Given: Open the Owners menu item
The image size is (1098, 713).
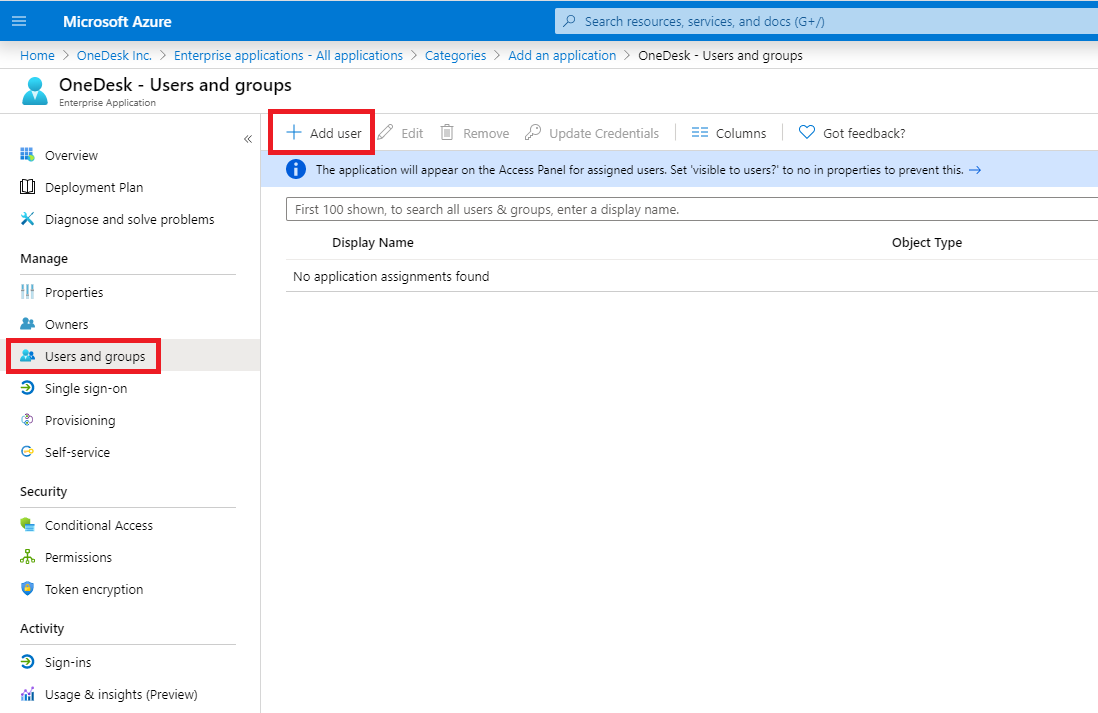Looking at the screenshot, I should click(67, 324).
